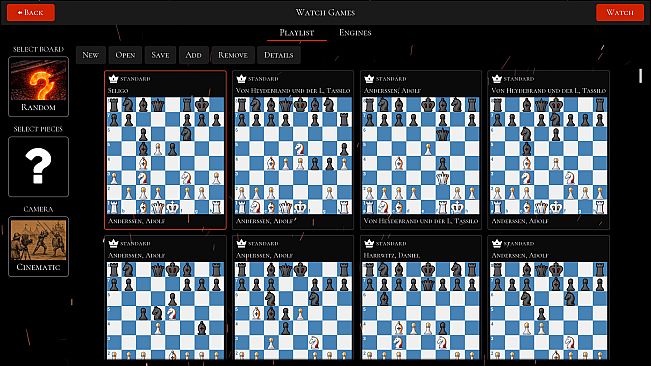Click the 'Seligo' player name
The height and width of the screenshot is (366, 651).
point(118,90)
